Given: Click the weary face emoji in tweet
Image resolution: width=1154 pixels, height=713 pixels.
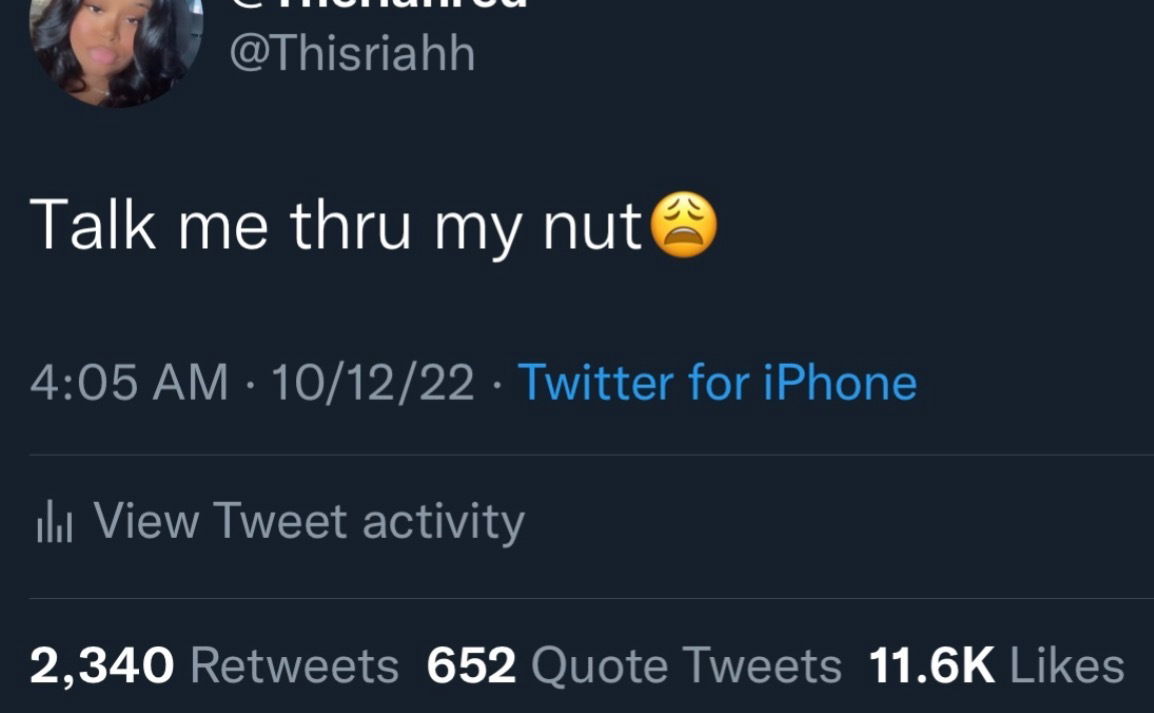Looking at the screenshot, I should click(684, 226).
